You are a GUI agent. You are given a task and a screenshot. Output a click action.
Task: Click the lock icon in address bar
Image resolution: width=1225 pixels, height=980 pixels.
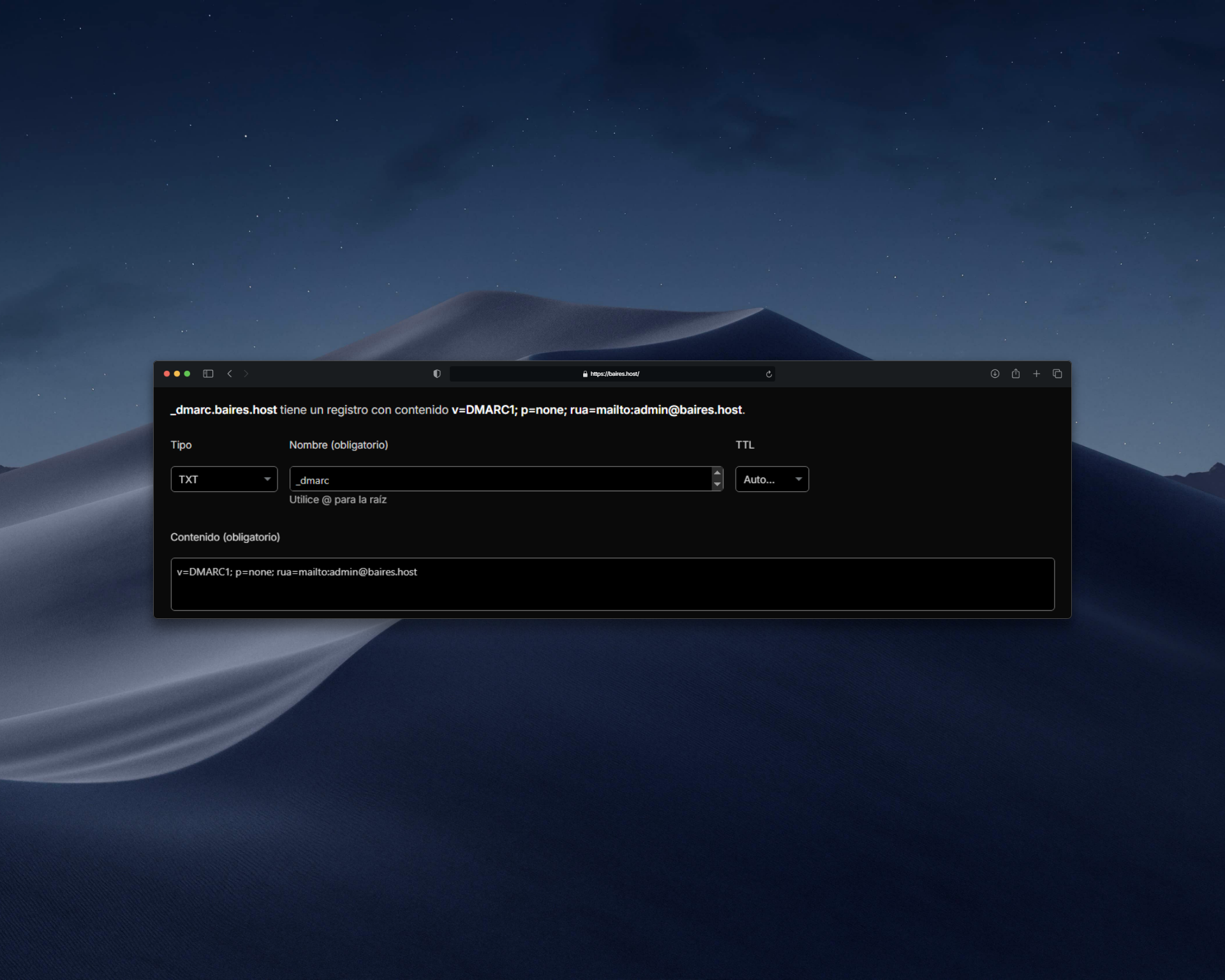pyautogui.click(x=585, y=375)
